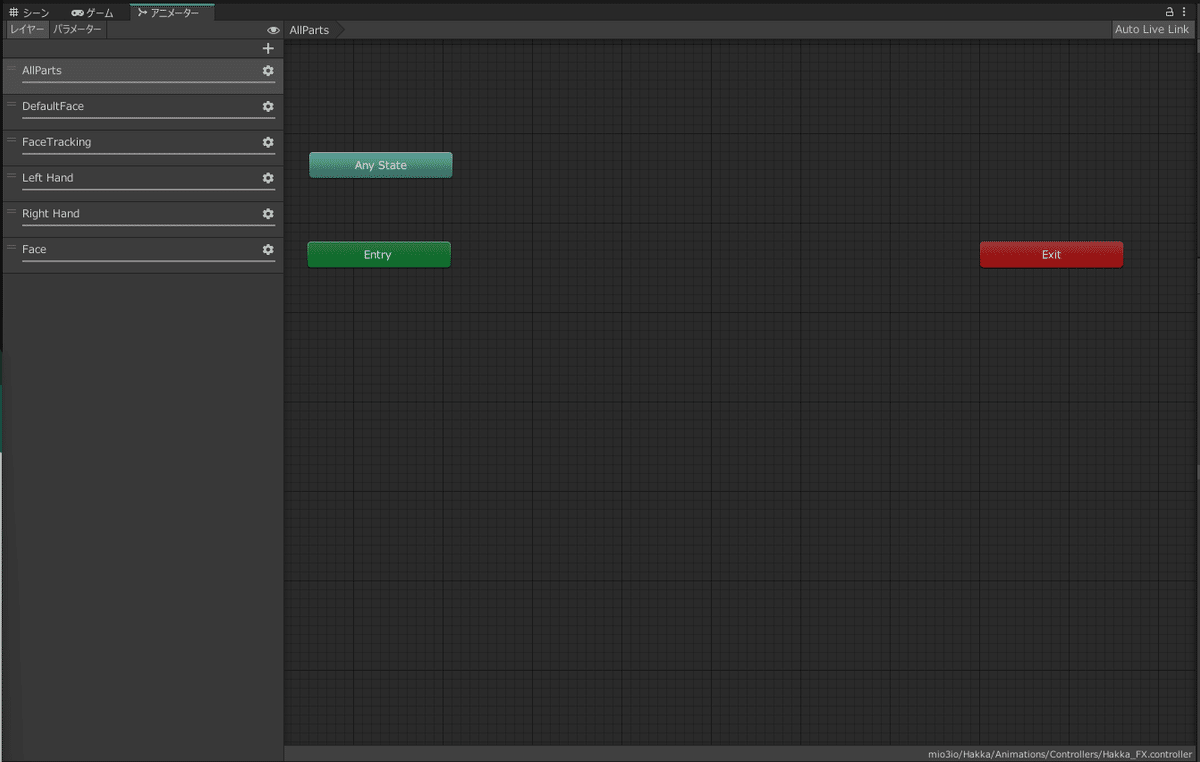This screenshot has width=1200, height=762.
Task: Open settings gear for Left Hand layer
Action: (268, 178)
